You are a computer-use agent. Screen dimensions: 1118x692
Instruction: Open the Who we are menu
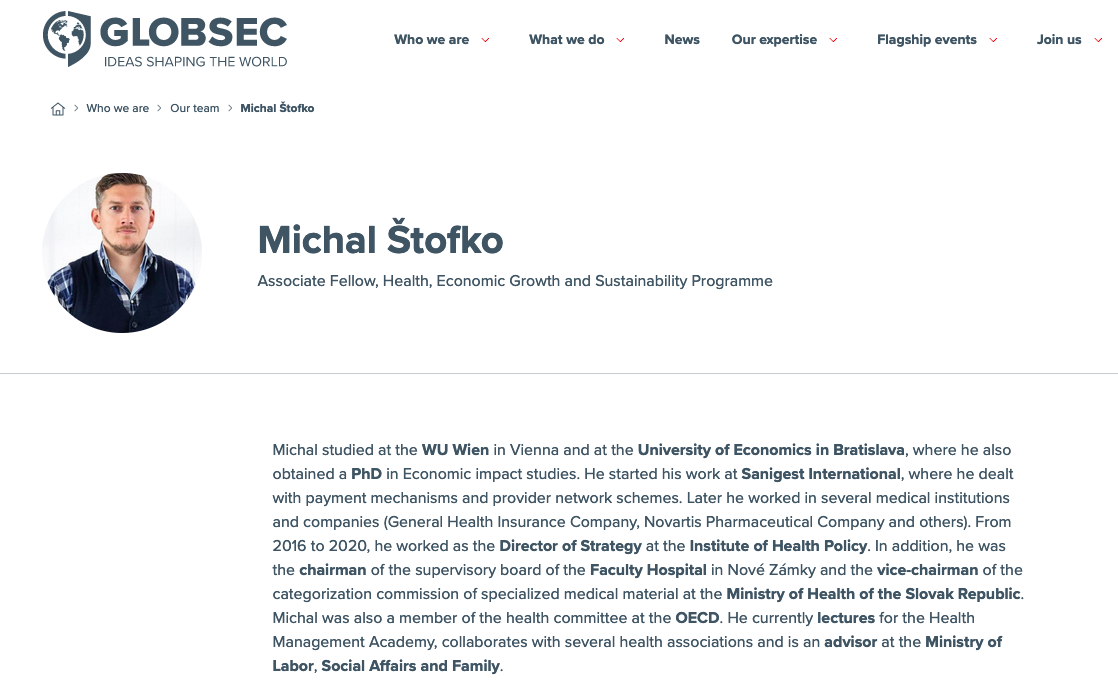click(431, 40)
